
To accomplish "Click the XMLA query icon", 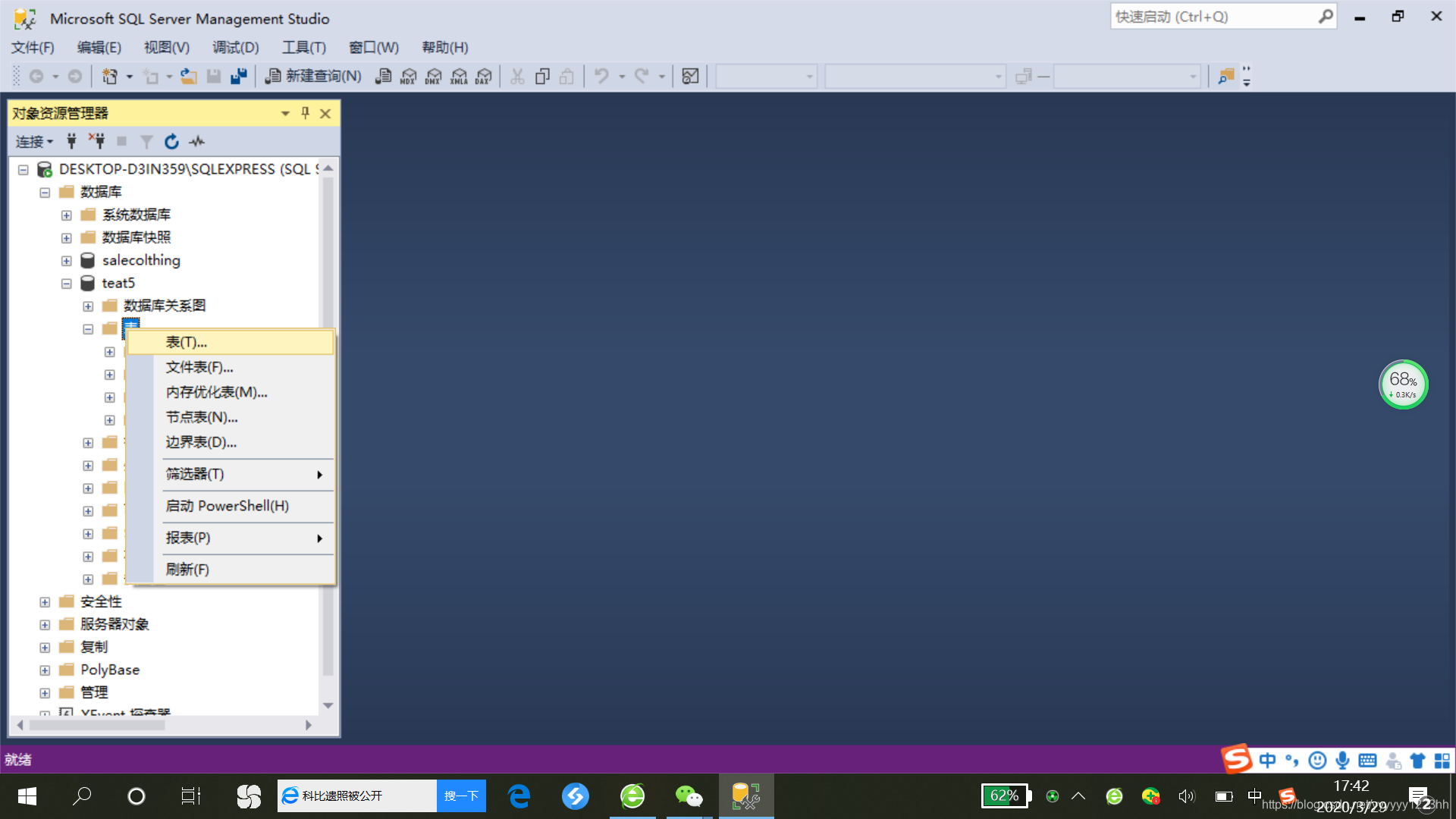I will [459, 76].
